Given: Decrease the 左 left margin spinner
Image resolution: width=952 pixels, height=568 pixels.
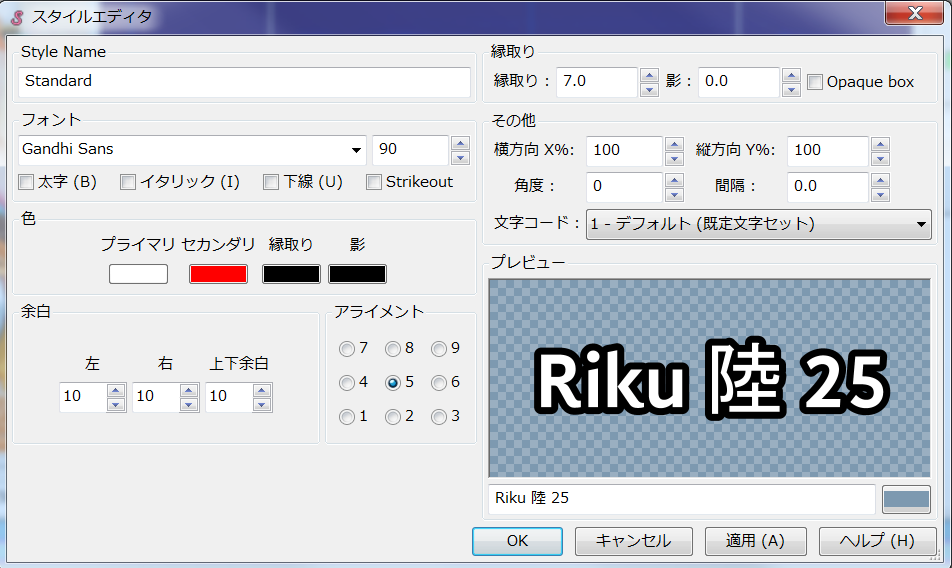Looking at the screenshot, I should click(116, 405).
